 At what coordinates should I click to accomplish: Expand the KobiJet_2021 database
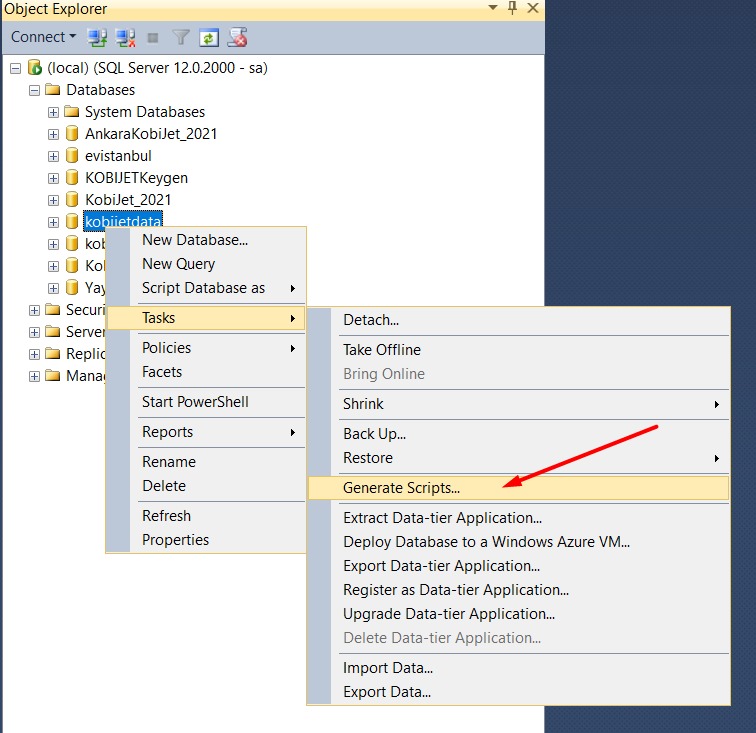coord(54,200)
